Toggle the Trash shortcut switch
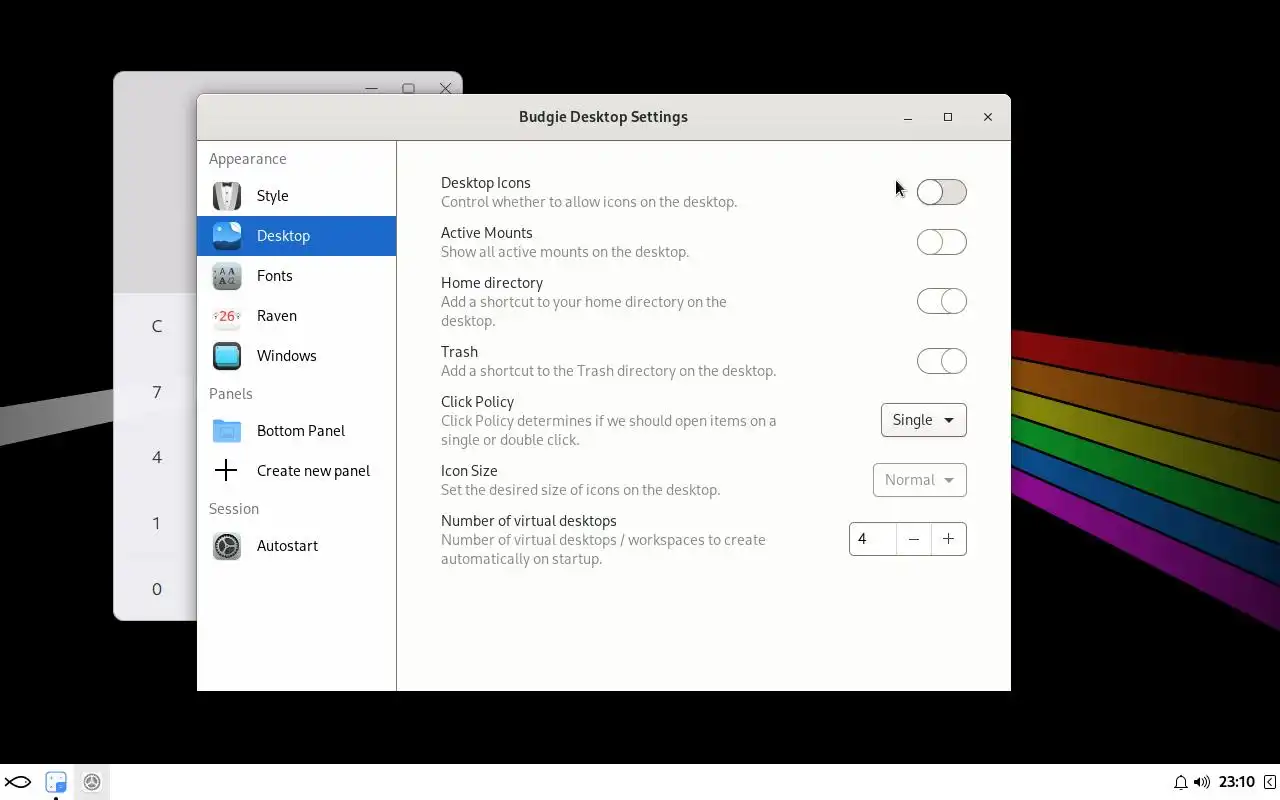Viewport: 1280px width, 800px height. click(942, 361)
